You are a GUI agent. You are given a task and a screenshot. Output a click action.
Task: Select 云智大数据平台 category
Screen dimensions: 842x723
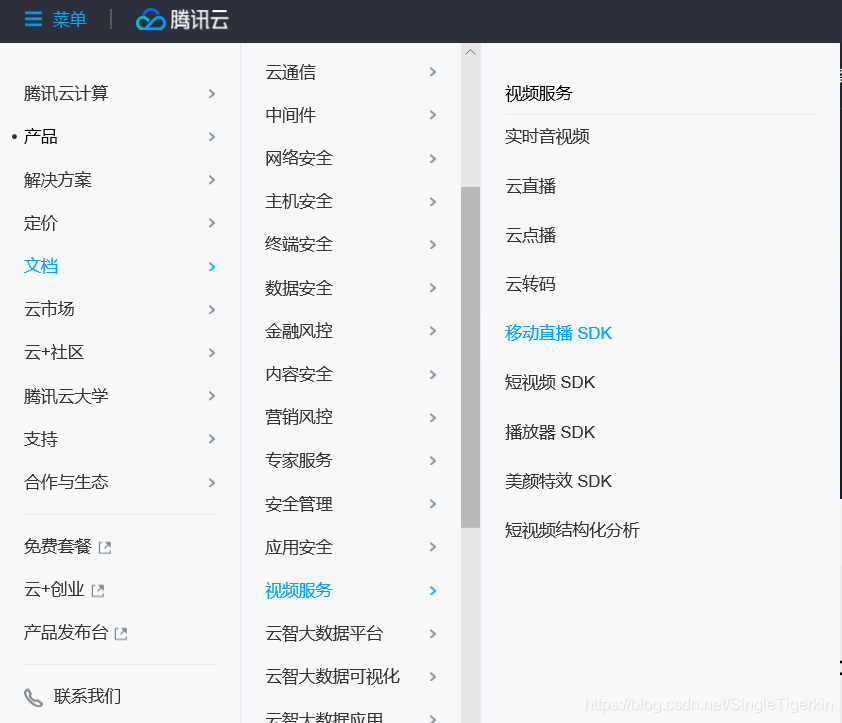324,633
